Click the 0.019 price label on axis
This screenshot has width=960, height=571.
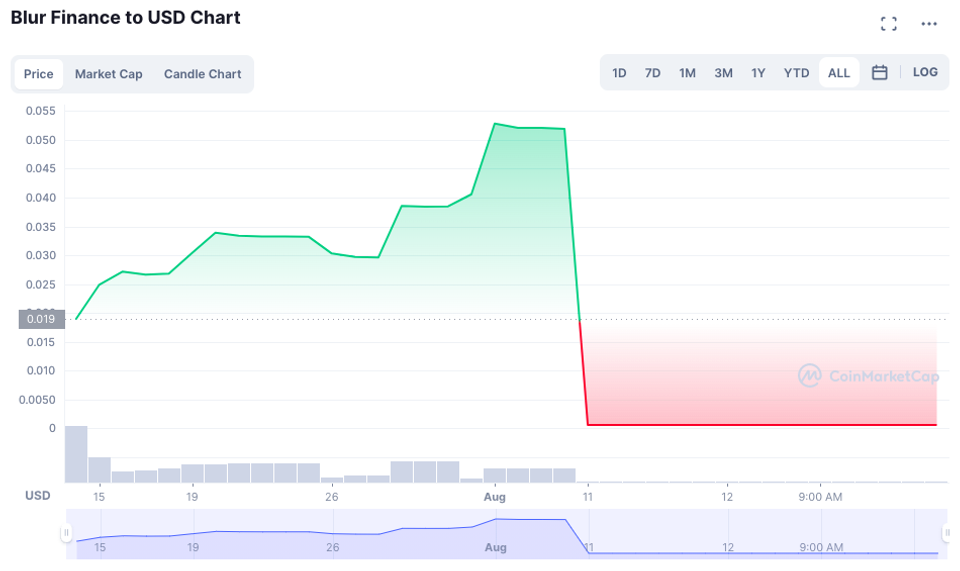coord(41,319)
